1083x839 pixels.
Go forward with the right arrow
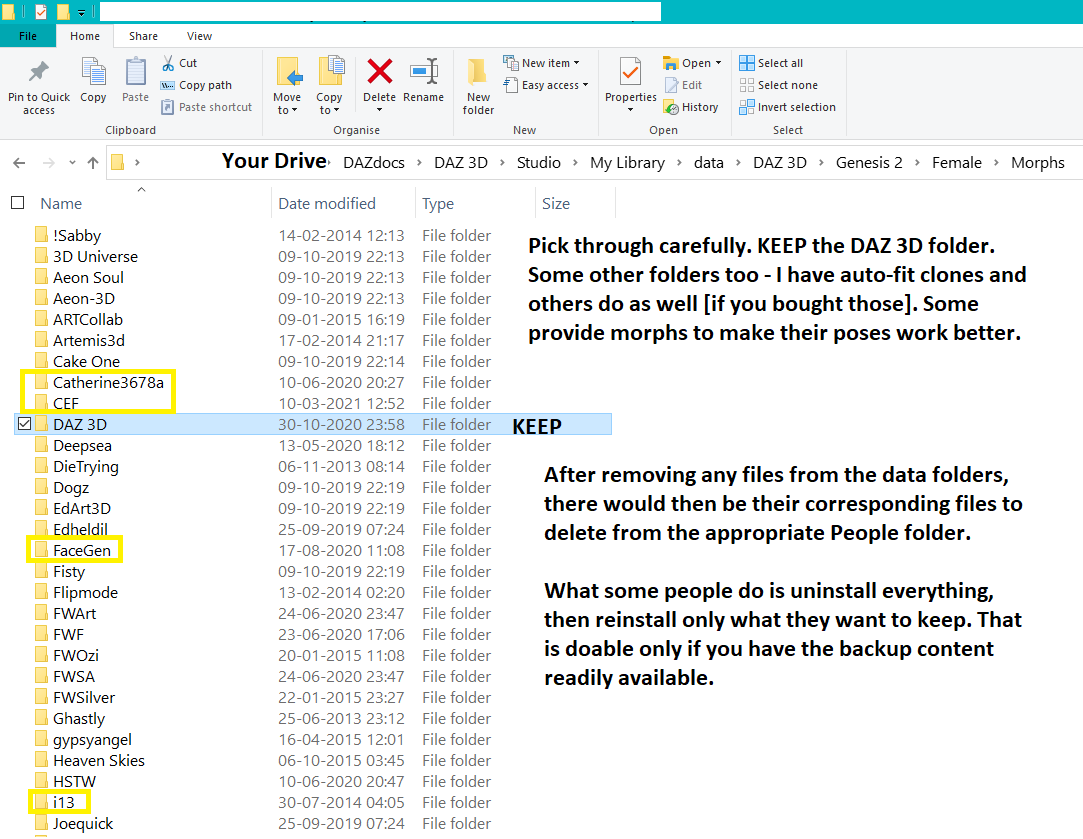(48, 163)
